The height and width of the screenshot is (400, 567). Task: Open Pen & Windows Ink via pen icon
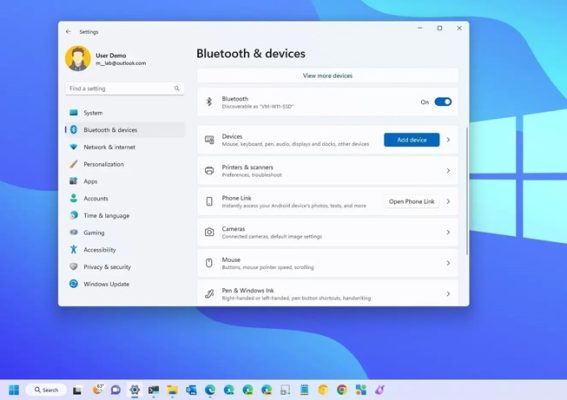point(209,294)
